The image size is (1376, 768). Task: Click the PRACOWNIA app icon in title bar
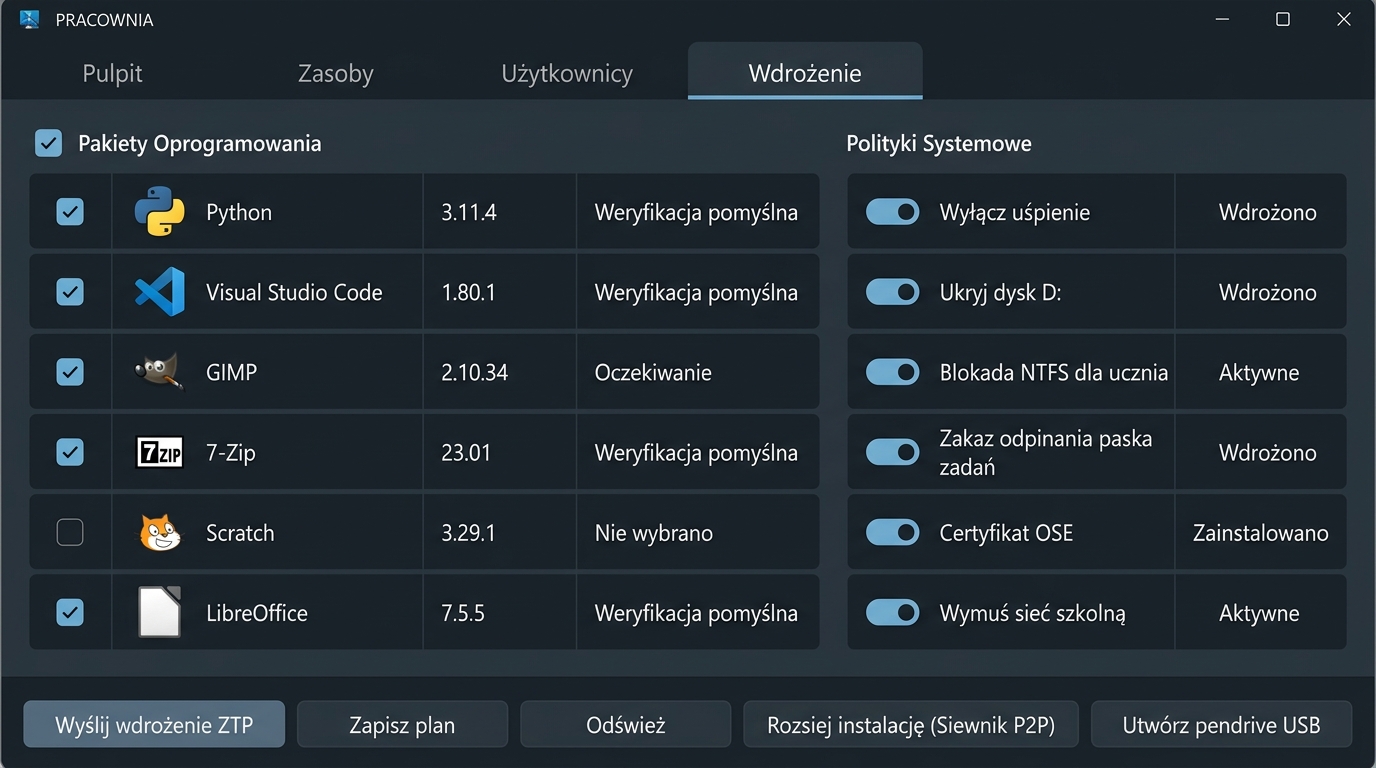tap(30, 20)
